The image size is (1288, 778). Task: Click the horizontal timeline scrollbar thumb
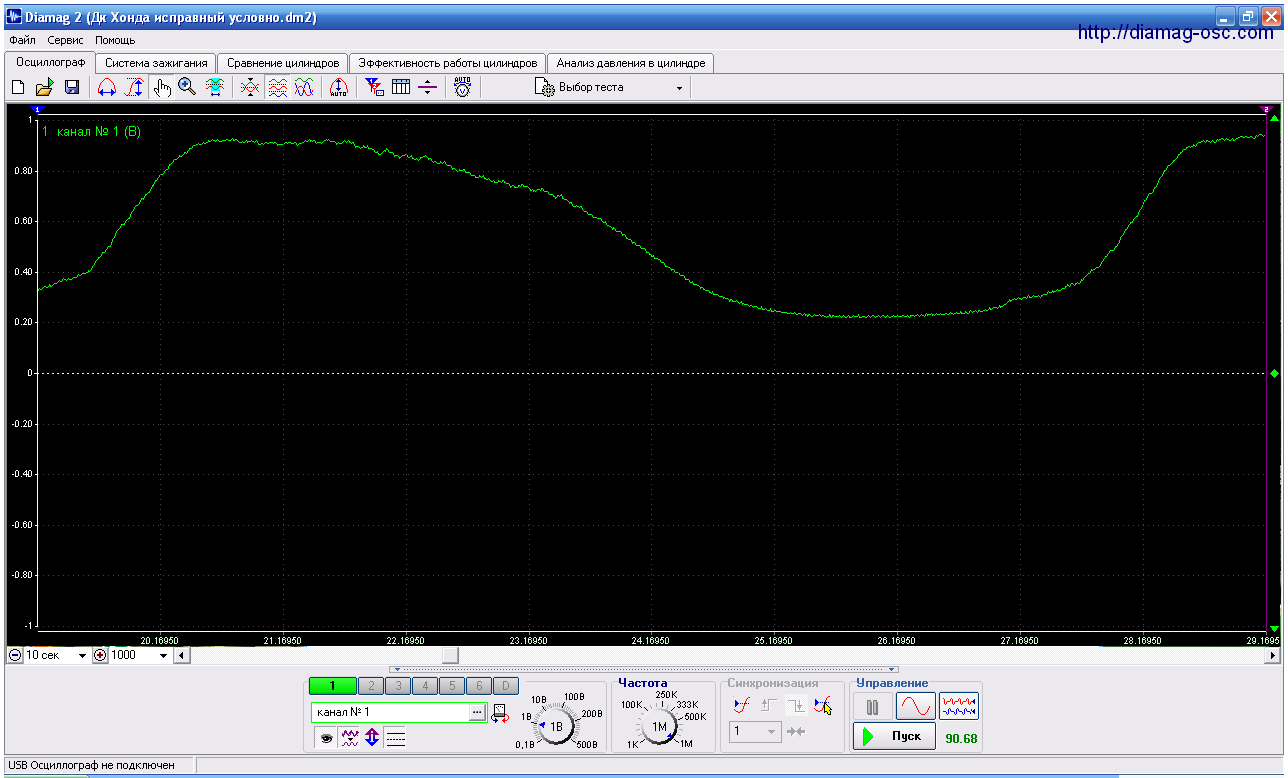click(x=450, y=656)
